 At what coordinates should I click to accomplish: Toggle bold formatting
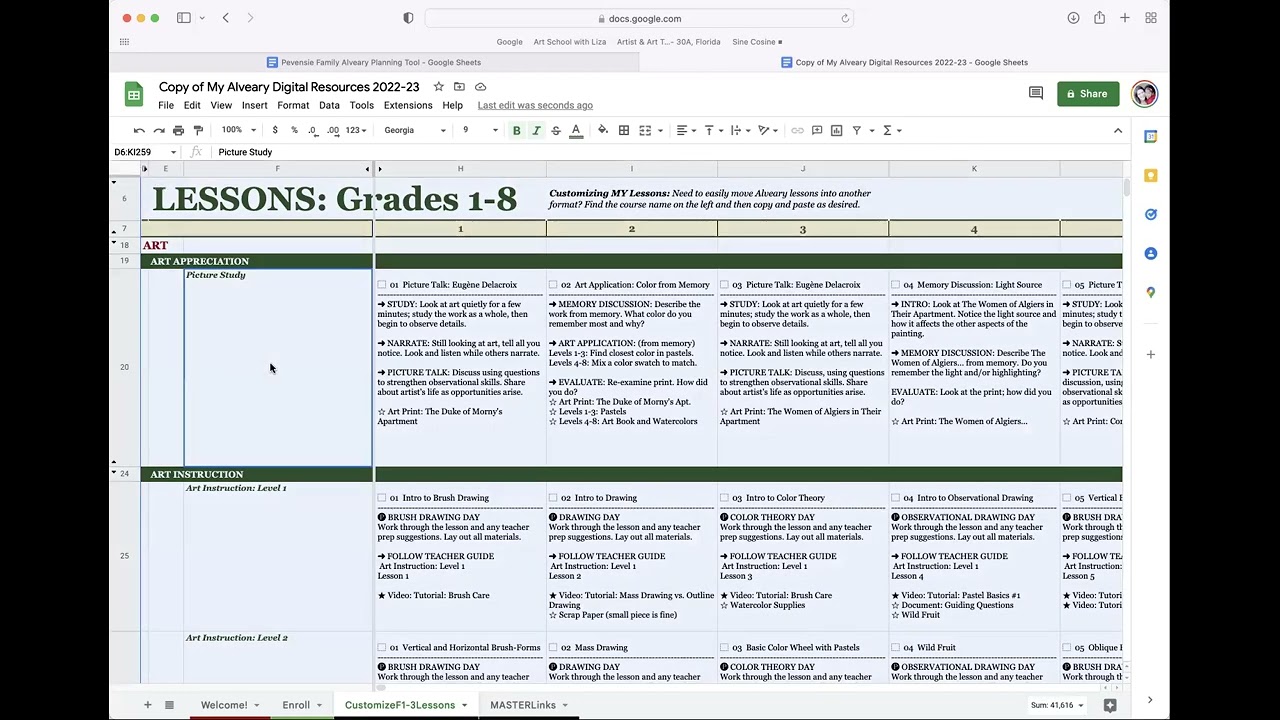tap(516, 130)
